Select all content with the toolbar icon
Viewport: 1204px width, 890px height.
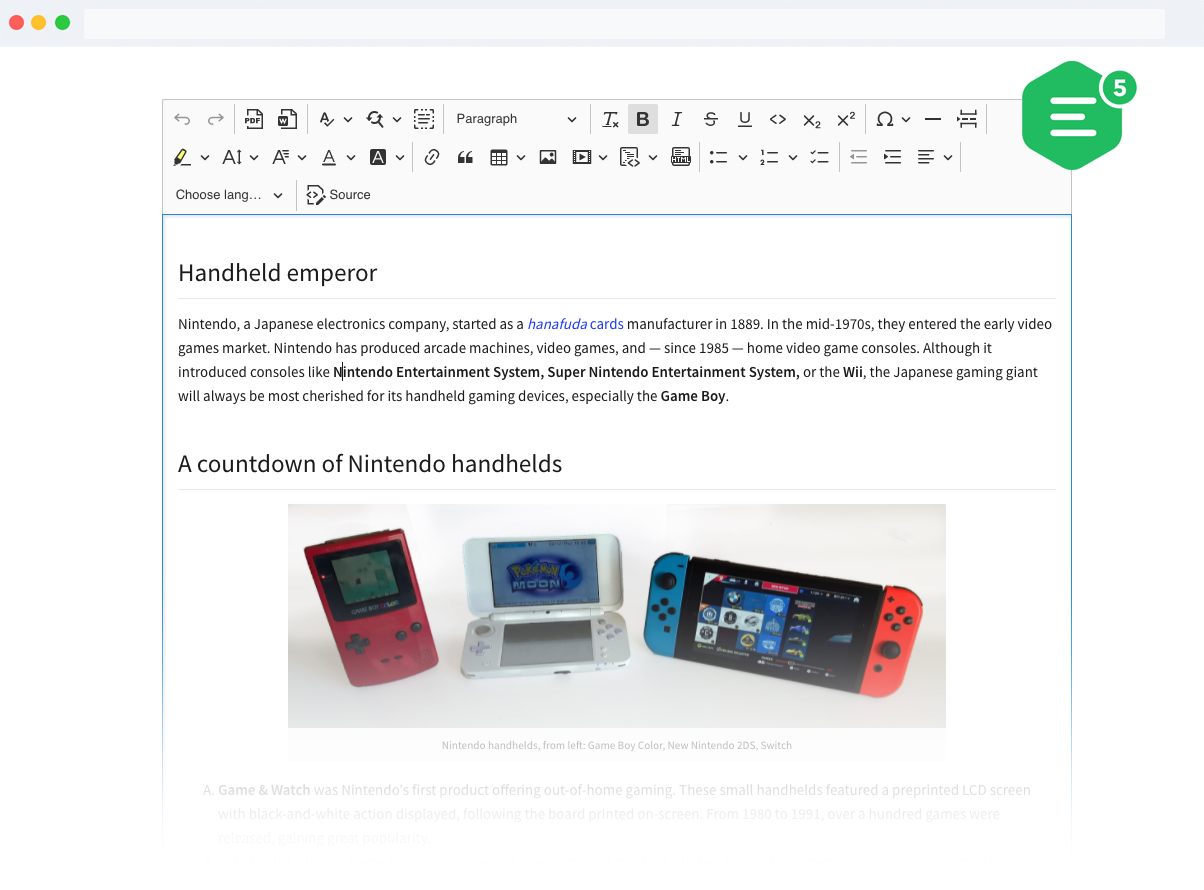[424, 119]
